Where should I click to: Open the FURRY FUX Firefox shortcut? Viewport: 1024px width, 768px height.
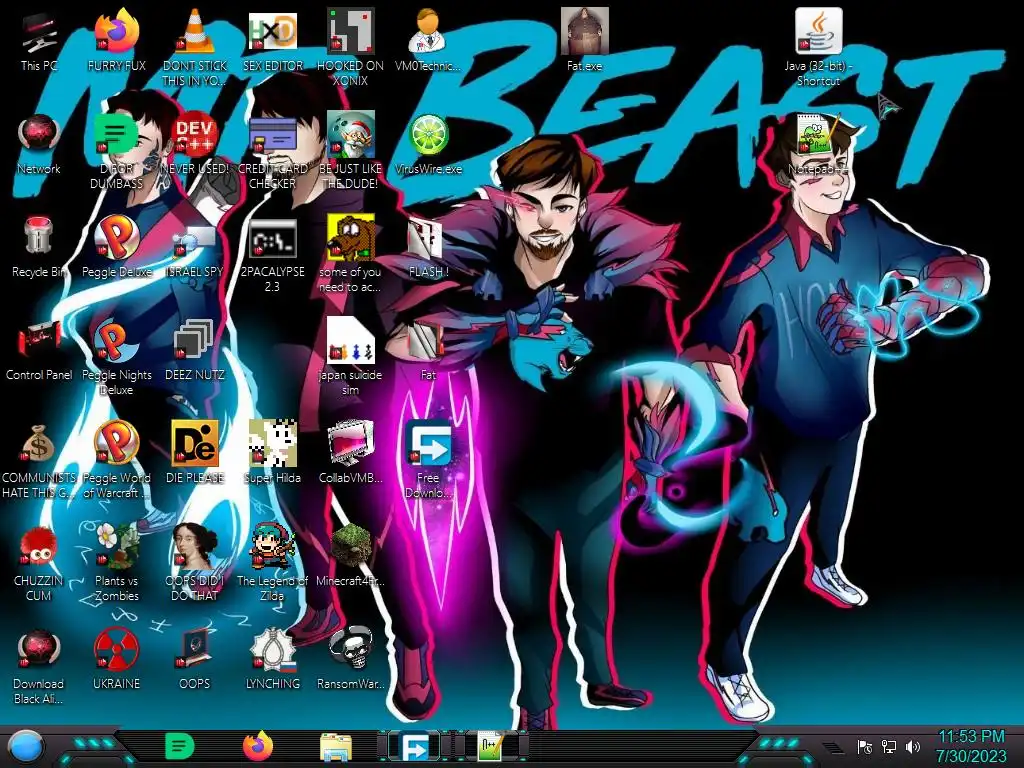[117, 31]
